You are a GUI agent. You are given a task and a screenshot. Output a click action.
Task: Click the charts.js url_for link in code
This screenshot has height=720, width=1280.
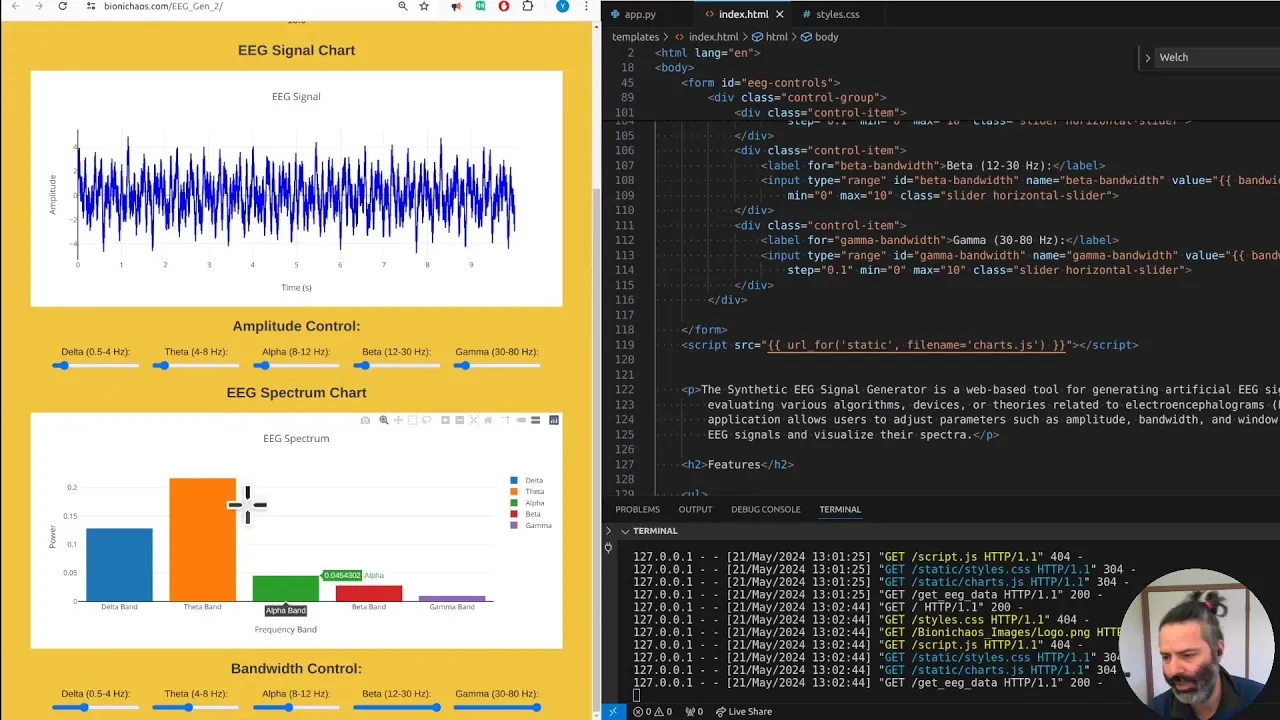(916, 345)
